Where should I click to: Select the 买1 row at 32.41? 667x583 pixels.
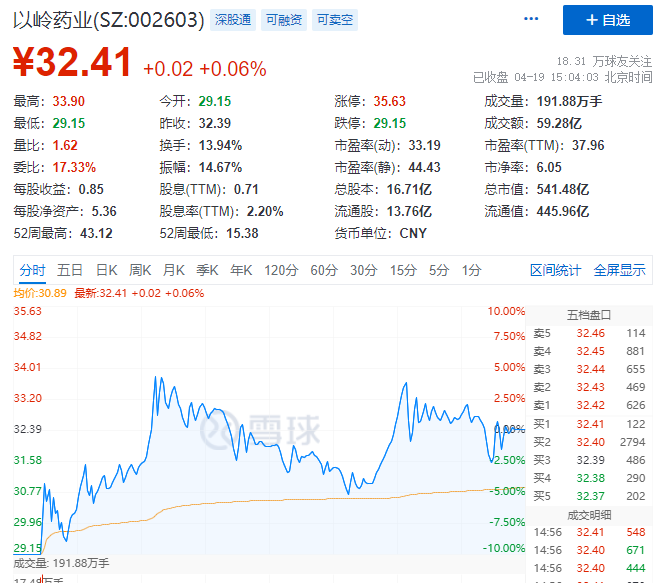[x=589, y=424]
